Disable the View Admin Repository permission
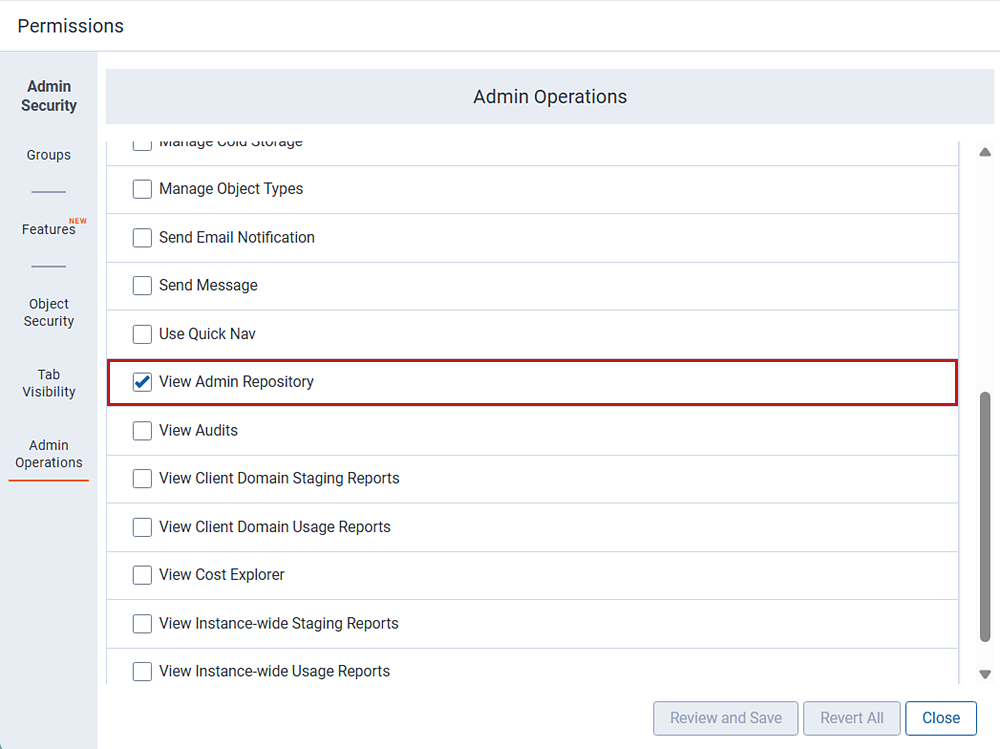 [x=142, y=381]
